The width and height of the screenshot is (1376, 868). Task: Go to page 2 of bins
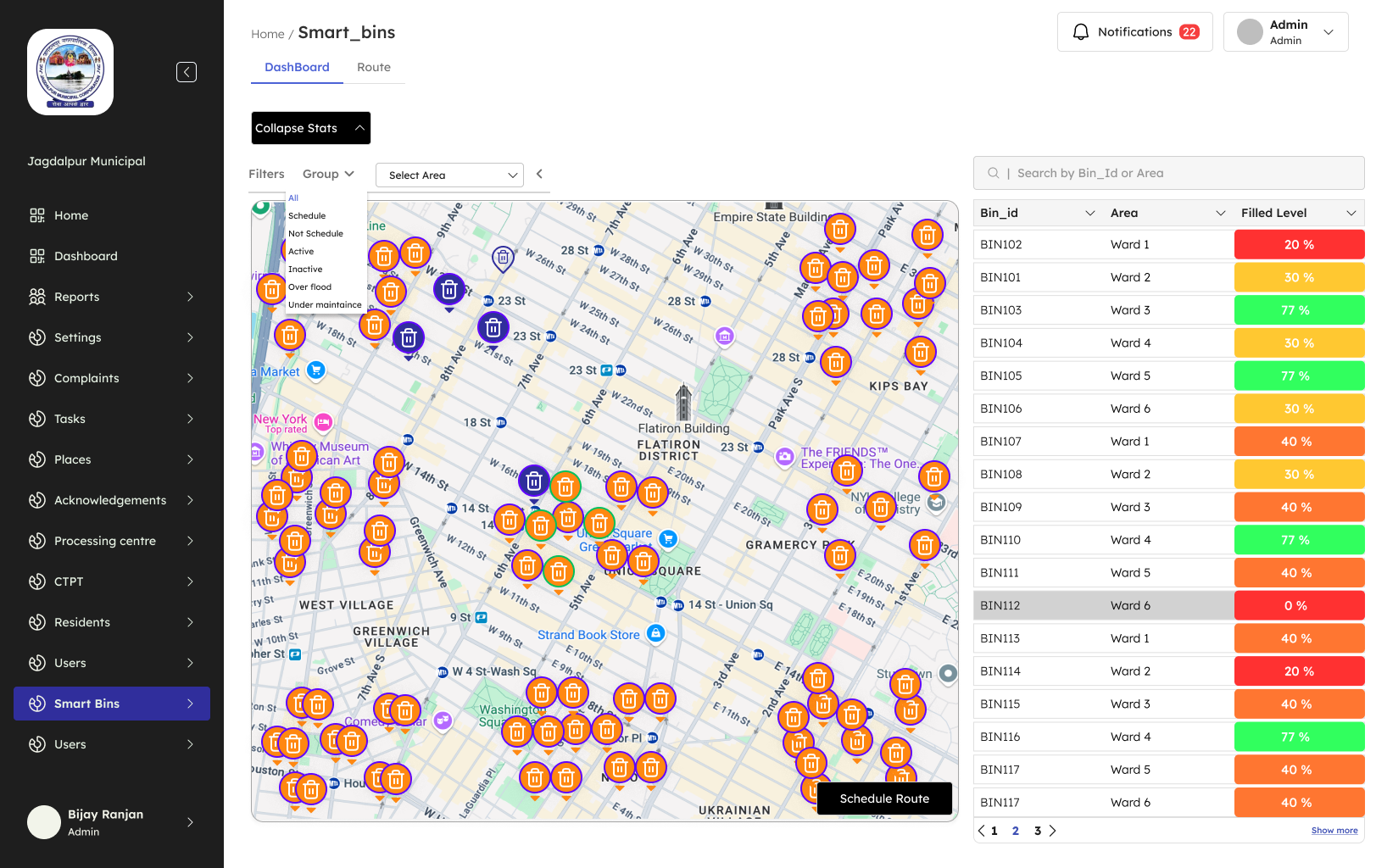(x=1016, y=831)
